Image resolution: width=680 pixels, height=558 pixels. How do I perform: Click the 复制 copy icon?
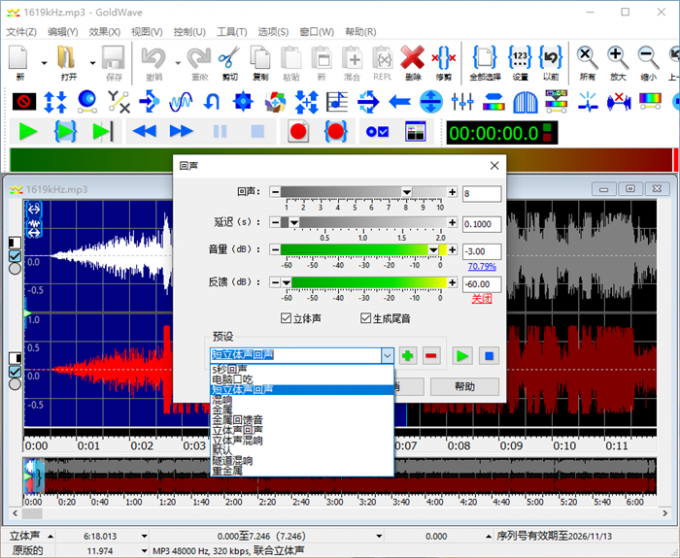coord(260,58)
